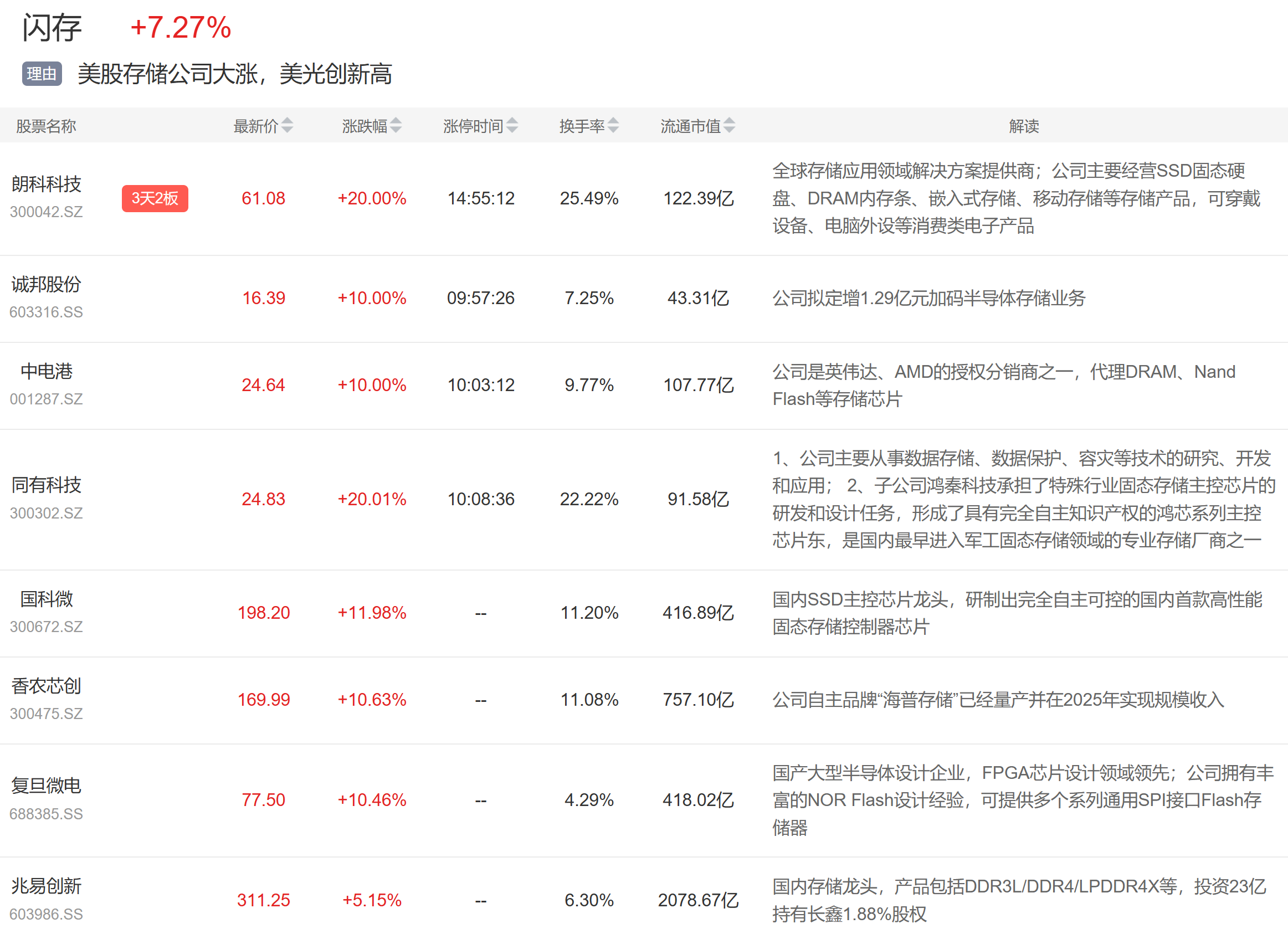
Task: Open 诚邦股份 stock page
Action: coord(47,284)
